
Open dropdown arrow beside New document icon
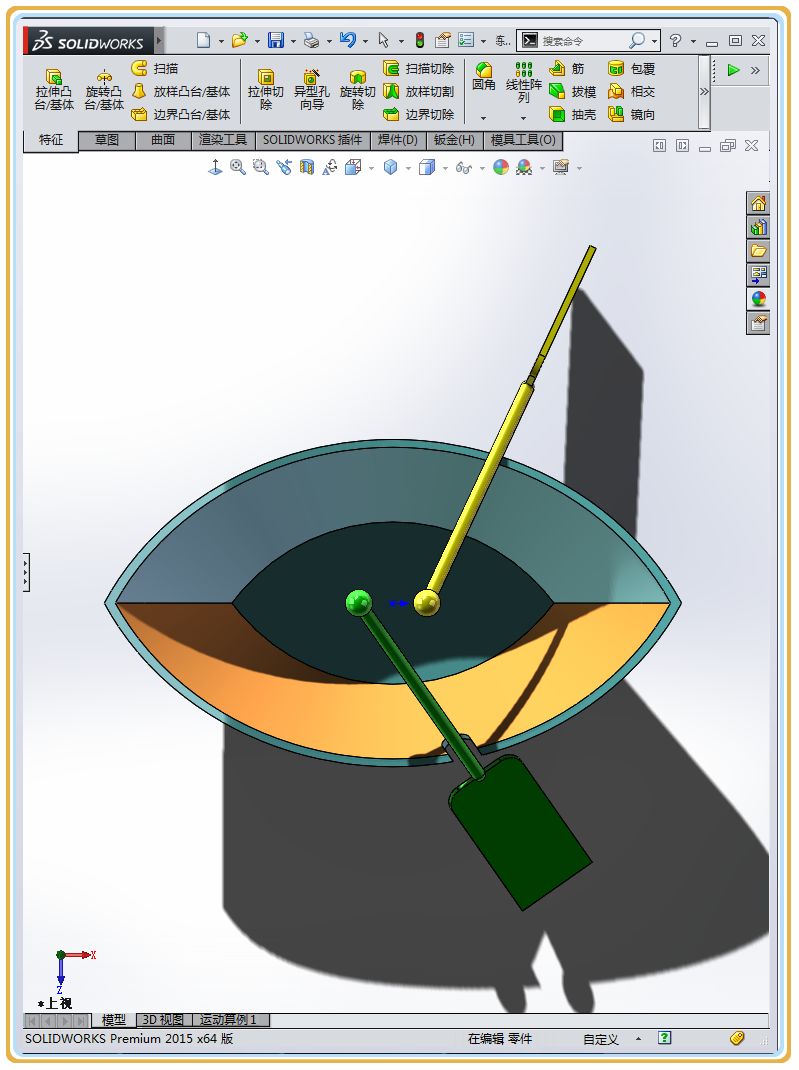(x=221, y=42)
